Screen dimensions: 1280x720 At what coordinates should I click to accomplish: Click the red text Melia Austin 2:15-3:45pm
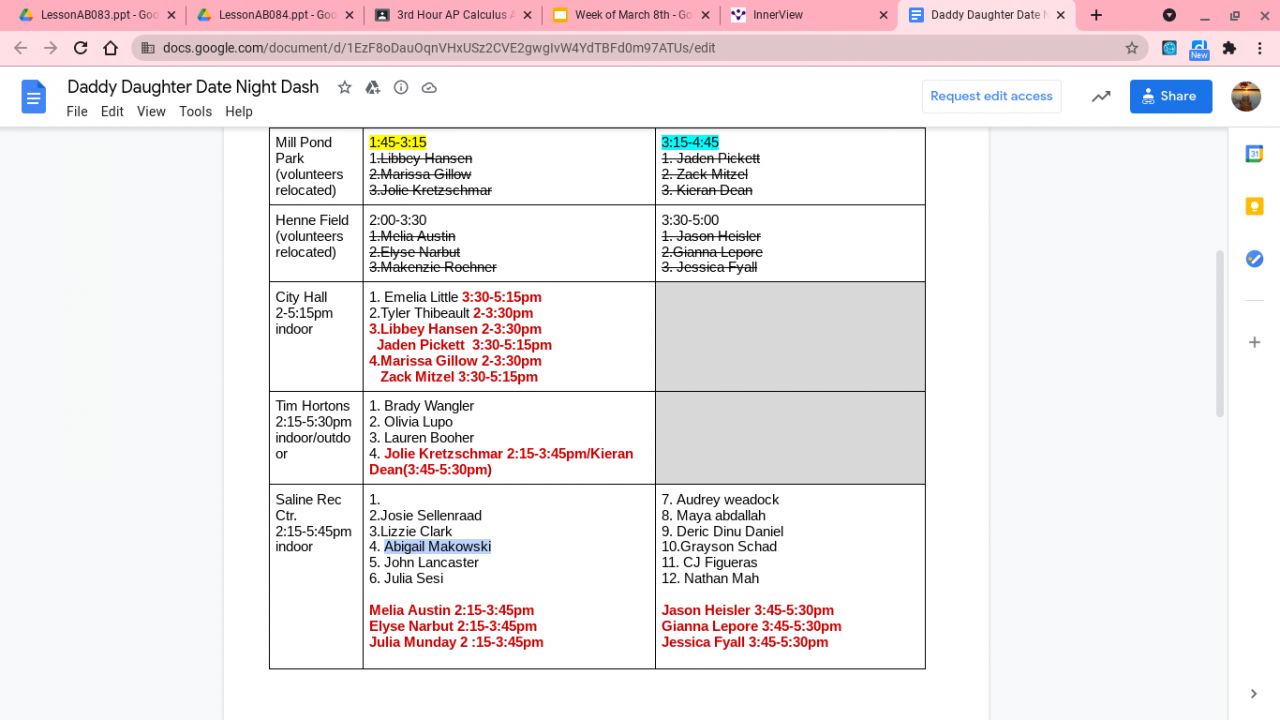451,610
